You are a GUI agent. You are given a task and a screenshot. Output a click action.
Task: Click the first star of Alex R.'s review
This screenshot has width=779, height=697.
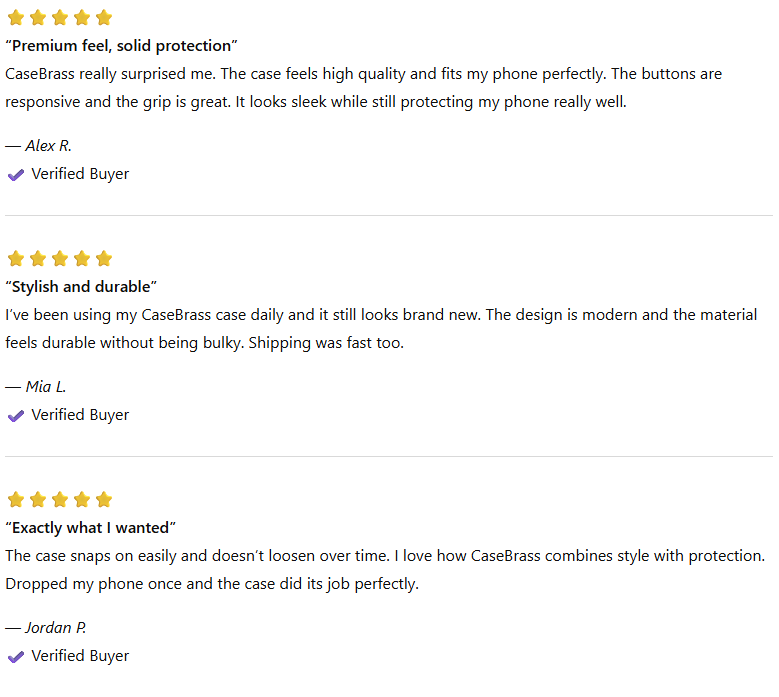[x=16, y=18]
